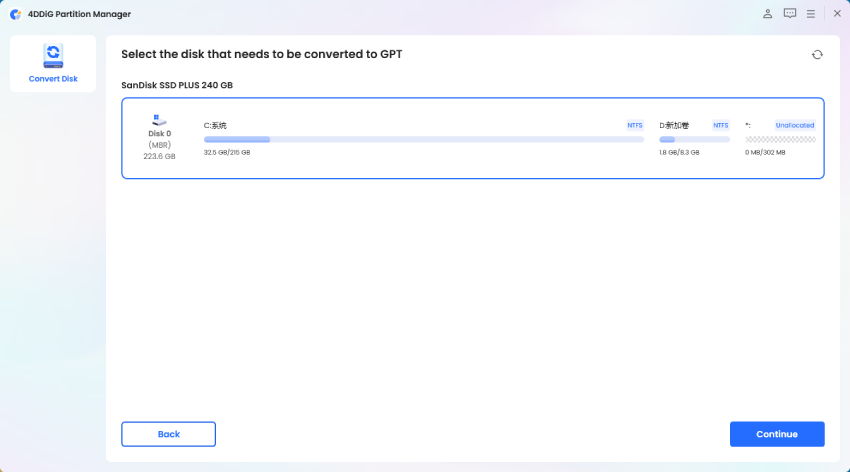
Task: Click the Convert Disk sidebar icon
Action: (53, 55)
